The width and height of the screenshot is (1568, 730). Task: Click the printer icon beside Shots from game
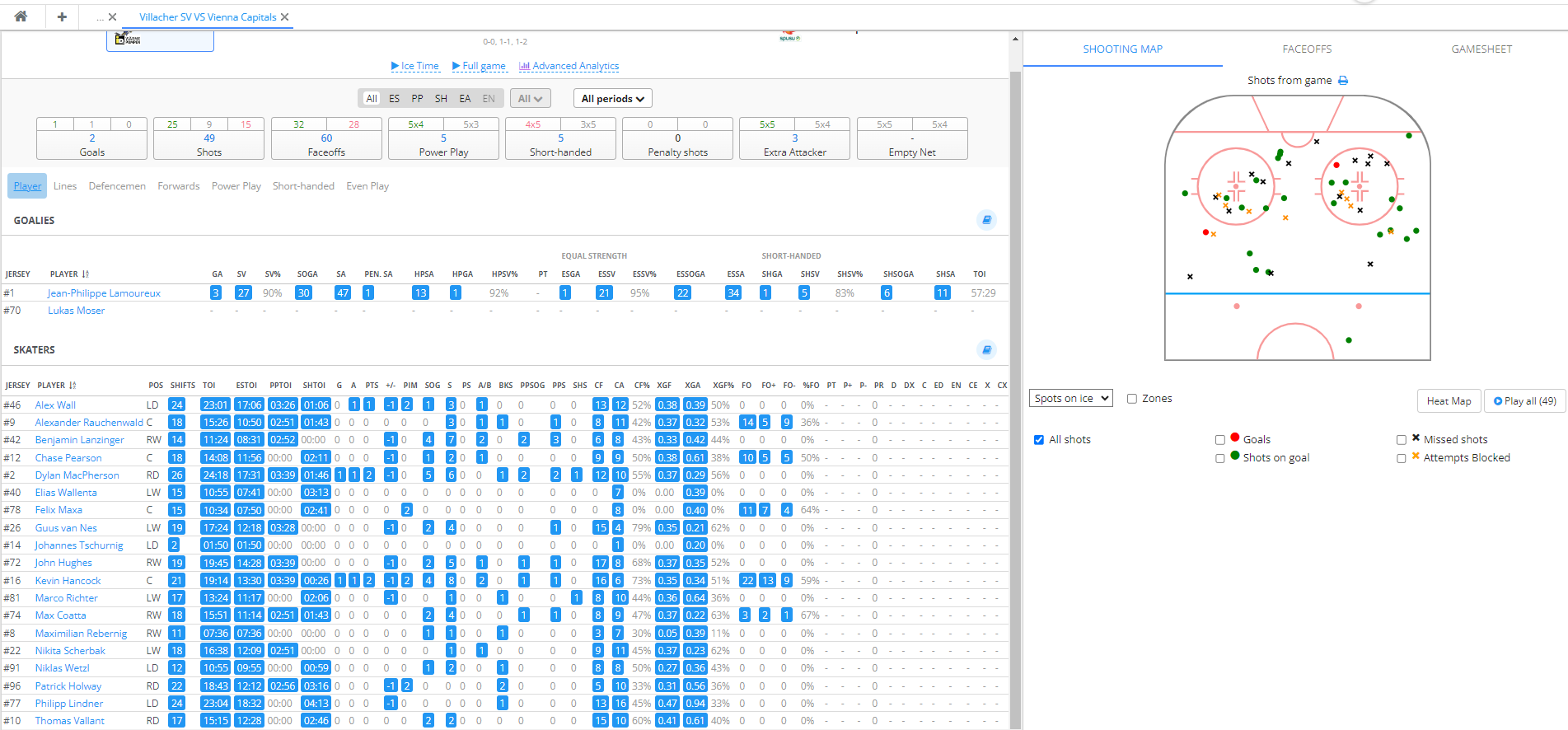(x=1343, y=81)
